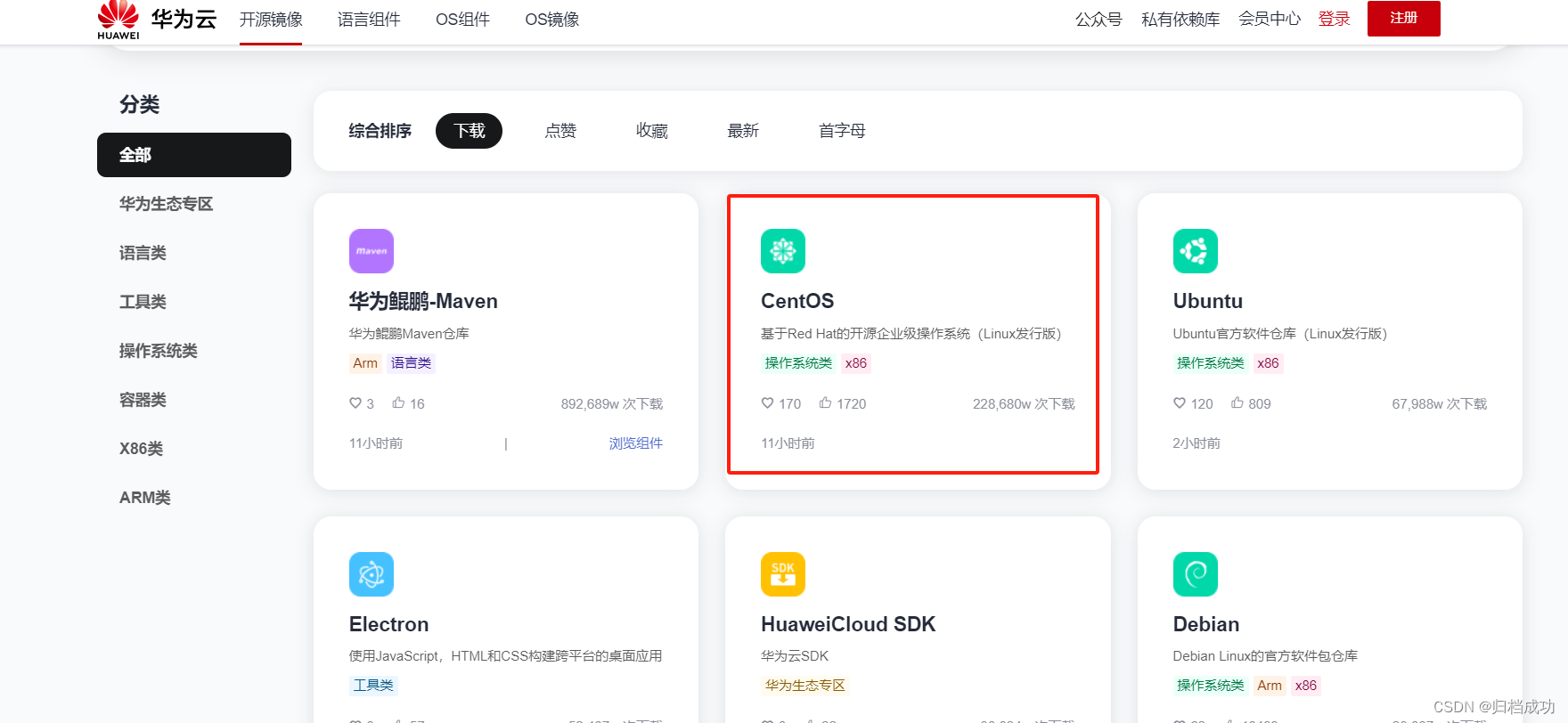The image size is (1568, 723).
Task: Open the Debian title
Action: point(1206,624)
